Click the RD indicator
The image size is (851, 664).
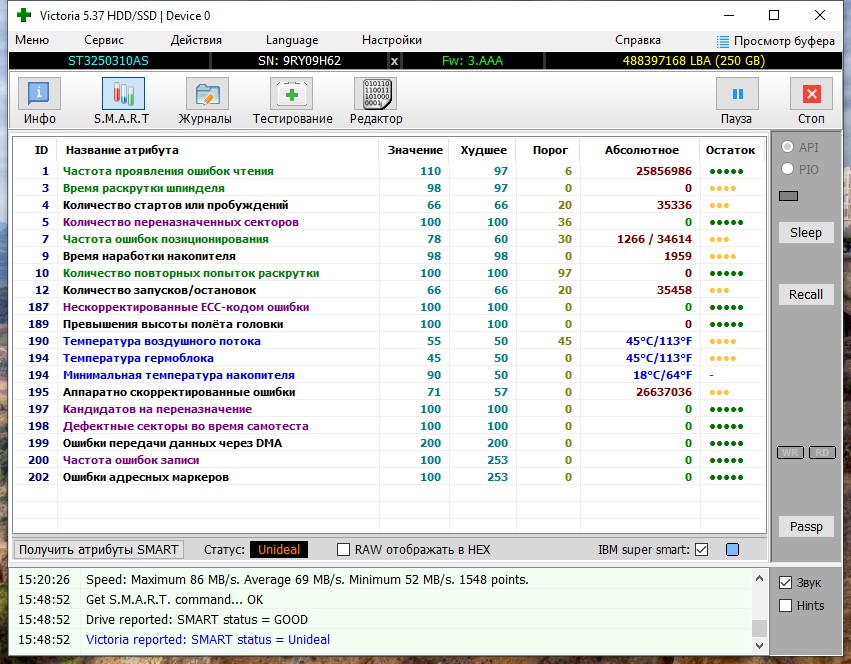point(822,452)
